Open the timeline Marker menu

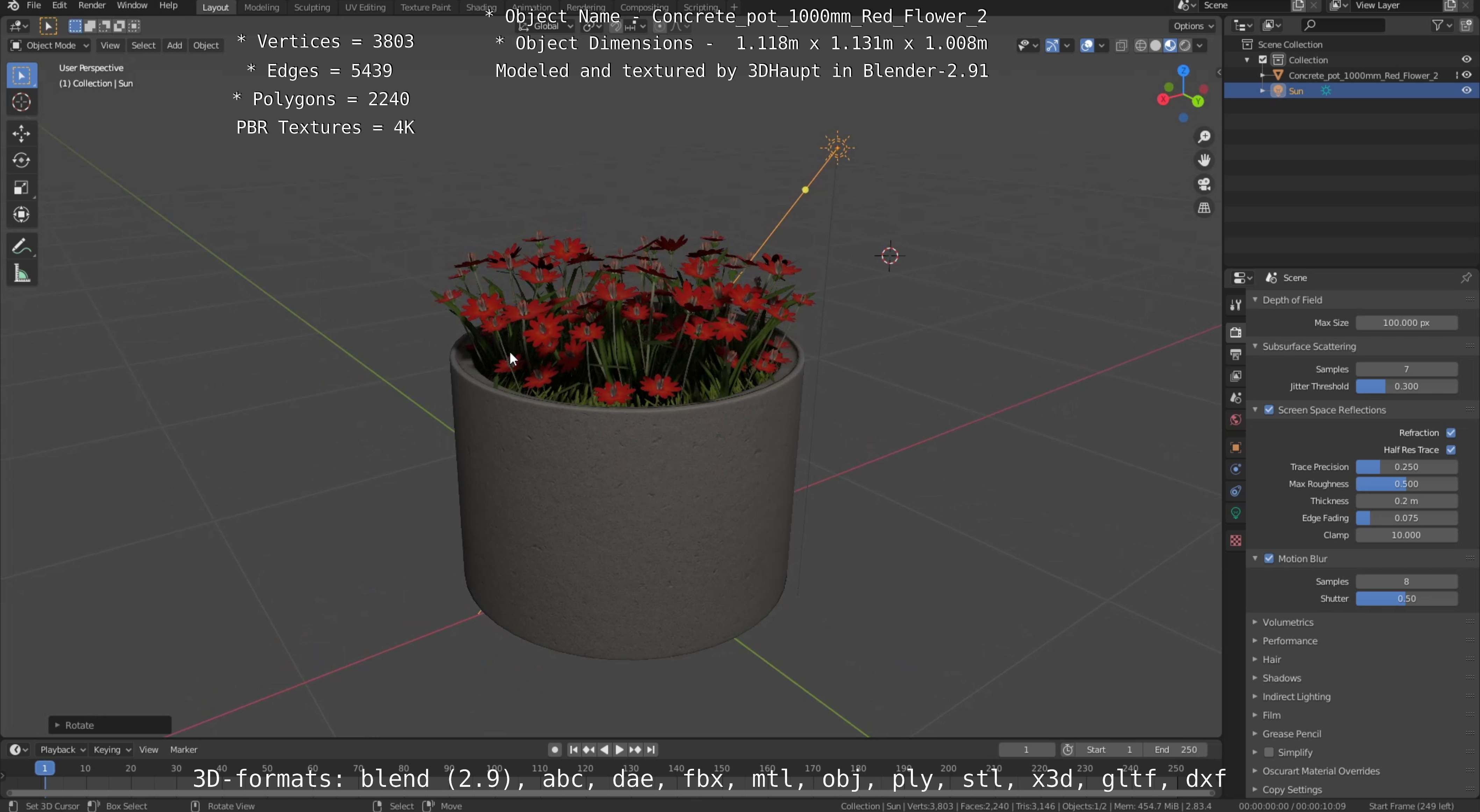(184, 750)
